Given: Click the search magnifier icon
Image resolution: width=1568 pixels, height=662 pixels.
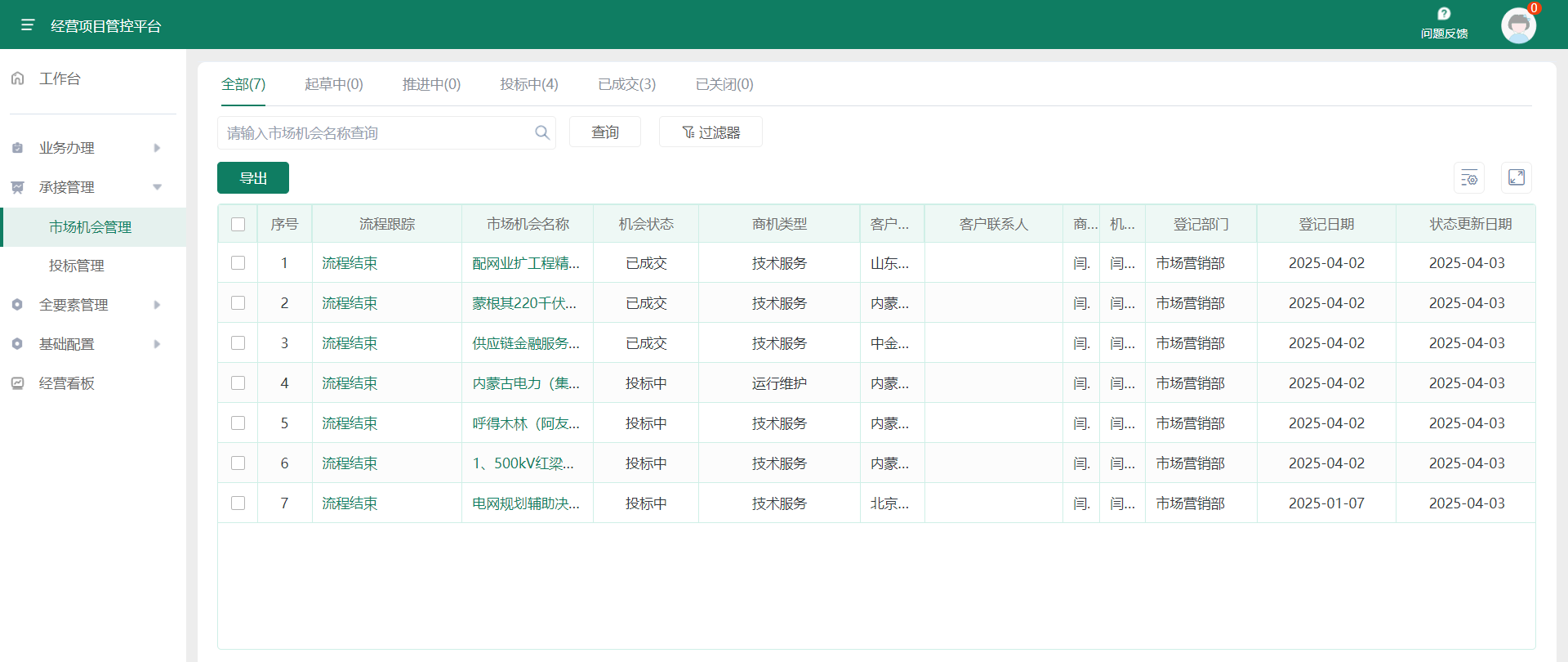Looking at the screenshot, I should pyautogui.click(x=542, y=132).
